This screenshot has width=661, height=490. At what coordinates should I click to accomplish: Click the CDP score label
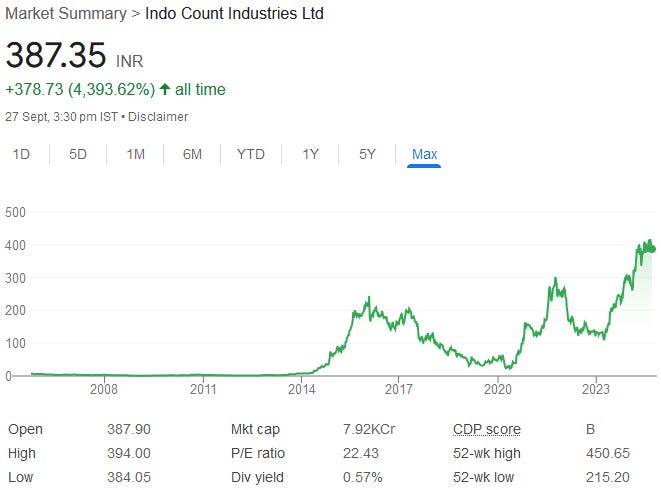487,429
